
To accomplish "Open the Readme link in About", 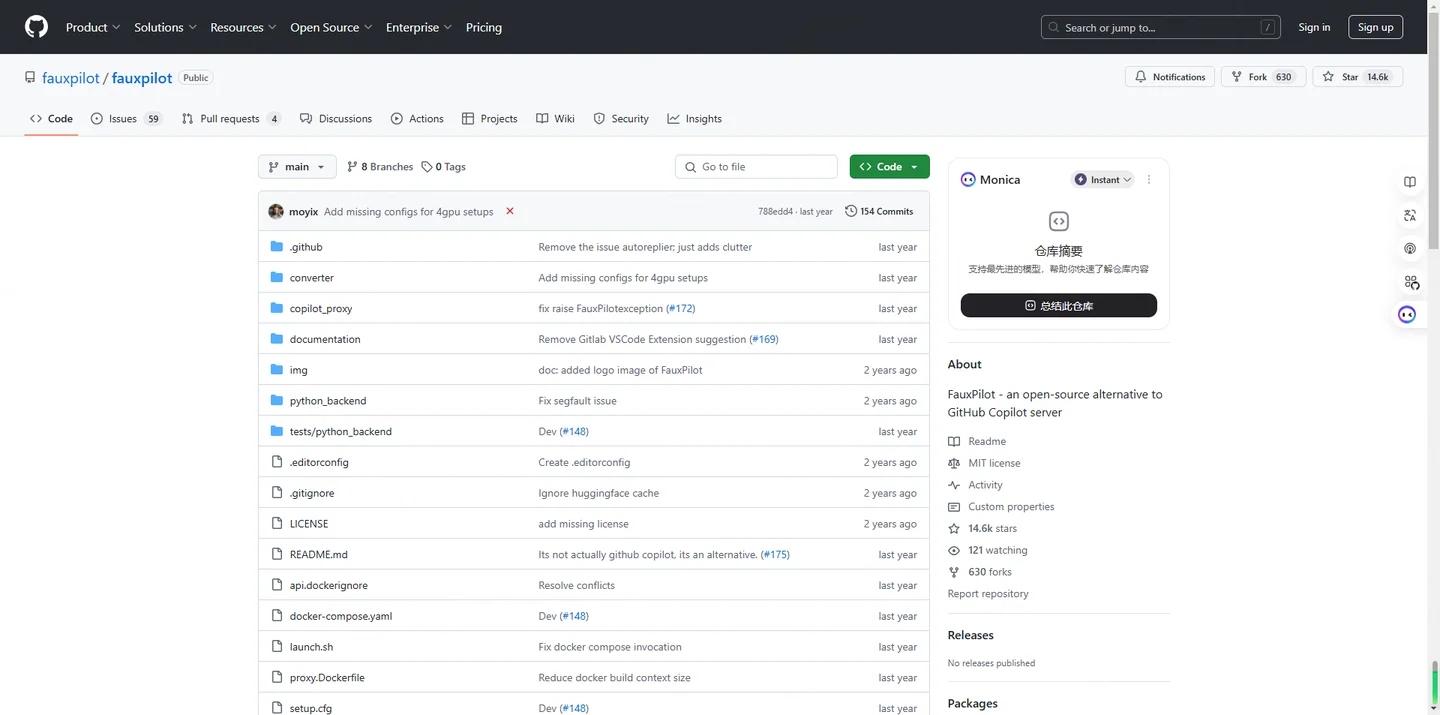I will pyautogui.click(x=977, y=441).
